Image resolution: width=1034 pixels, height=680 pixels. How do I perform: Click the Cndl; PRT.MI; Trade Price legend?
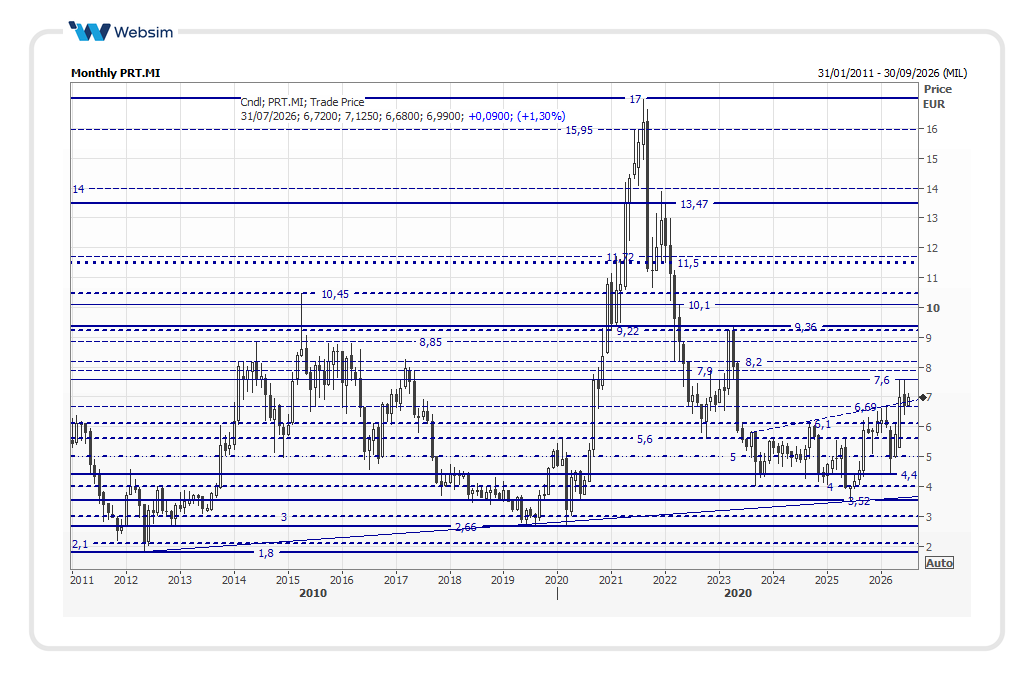pos(302,102)
